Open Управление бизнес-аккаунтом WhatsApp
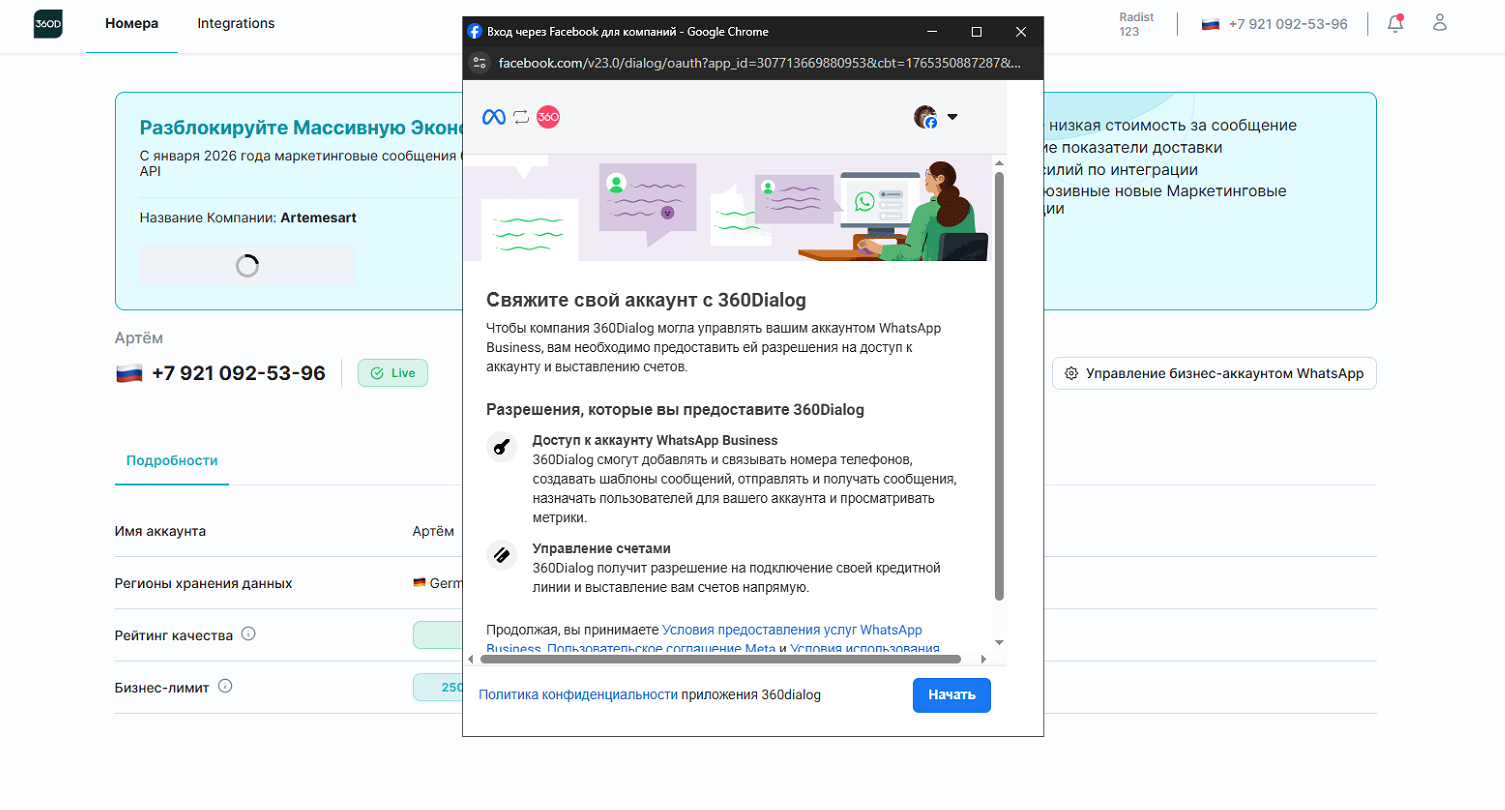 [1214, 373]
